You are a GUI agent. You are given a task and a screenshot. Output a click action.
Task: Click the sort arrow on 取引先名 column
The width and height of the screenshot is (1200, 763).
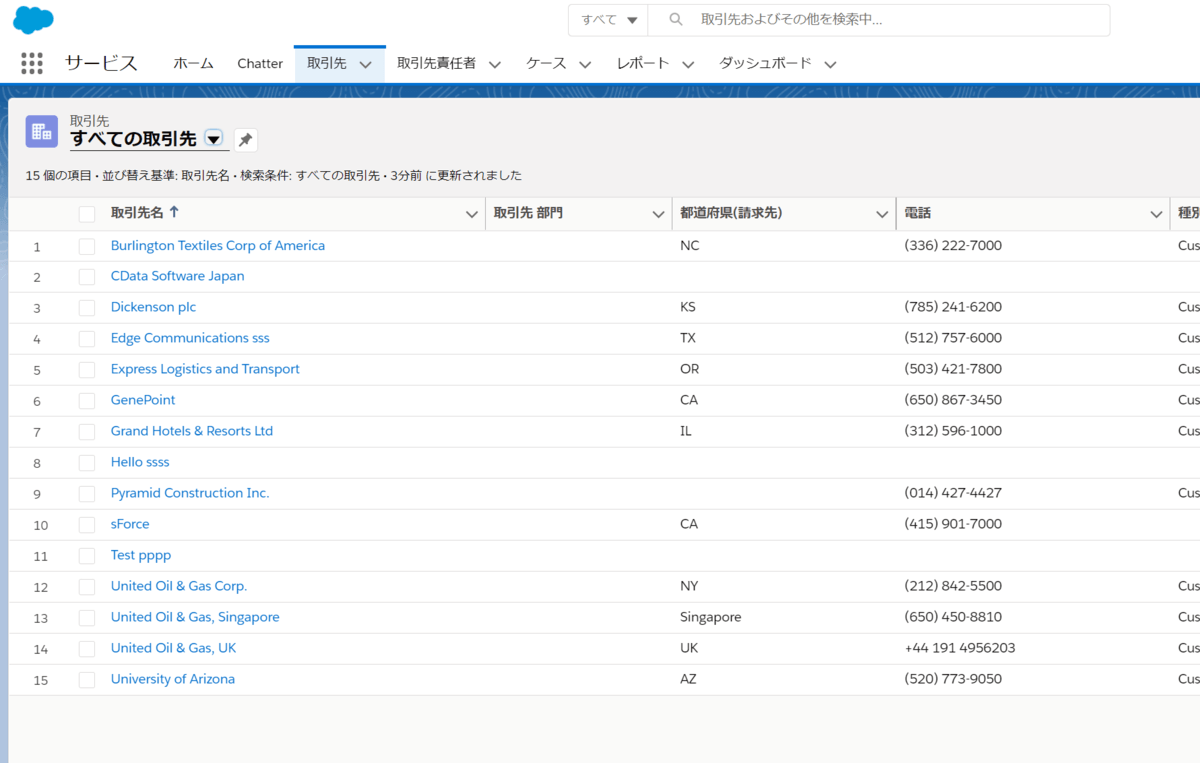174,213
